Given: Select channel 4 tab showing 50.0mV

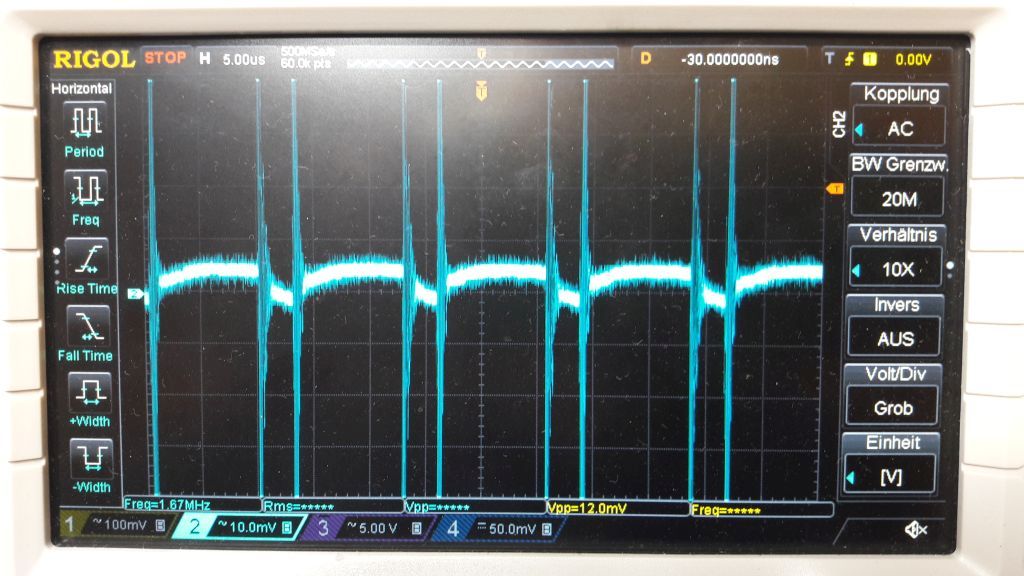Looking at the screenshot, I should pos(496,528).
